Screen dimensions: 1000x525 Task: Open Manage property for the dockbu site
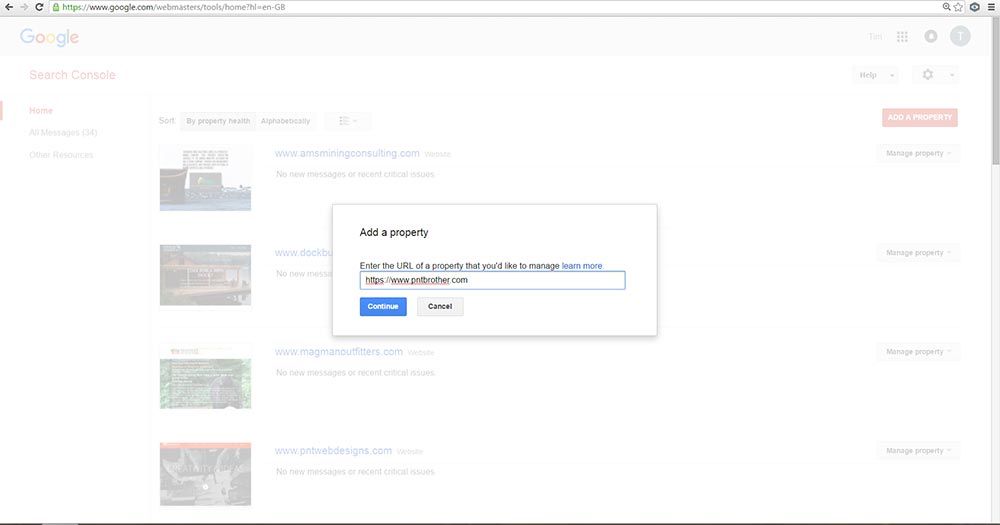coord(918,253)
